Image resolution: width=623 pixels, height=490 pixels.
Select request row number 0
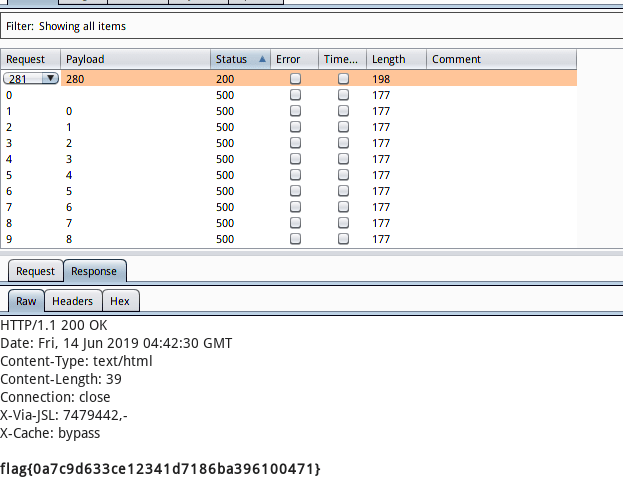pyautogui.click(x=9, y=95)
